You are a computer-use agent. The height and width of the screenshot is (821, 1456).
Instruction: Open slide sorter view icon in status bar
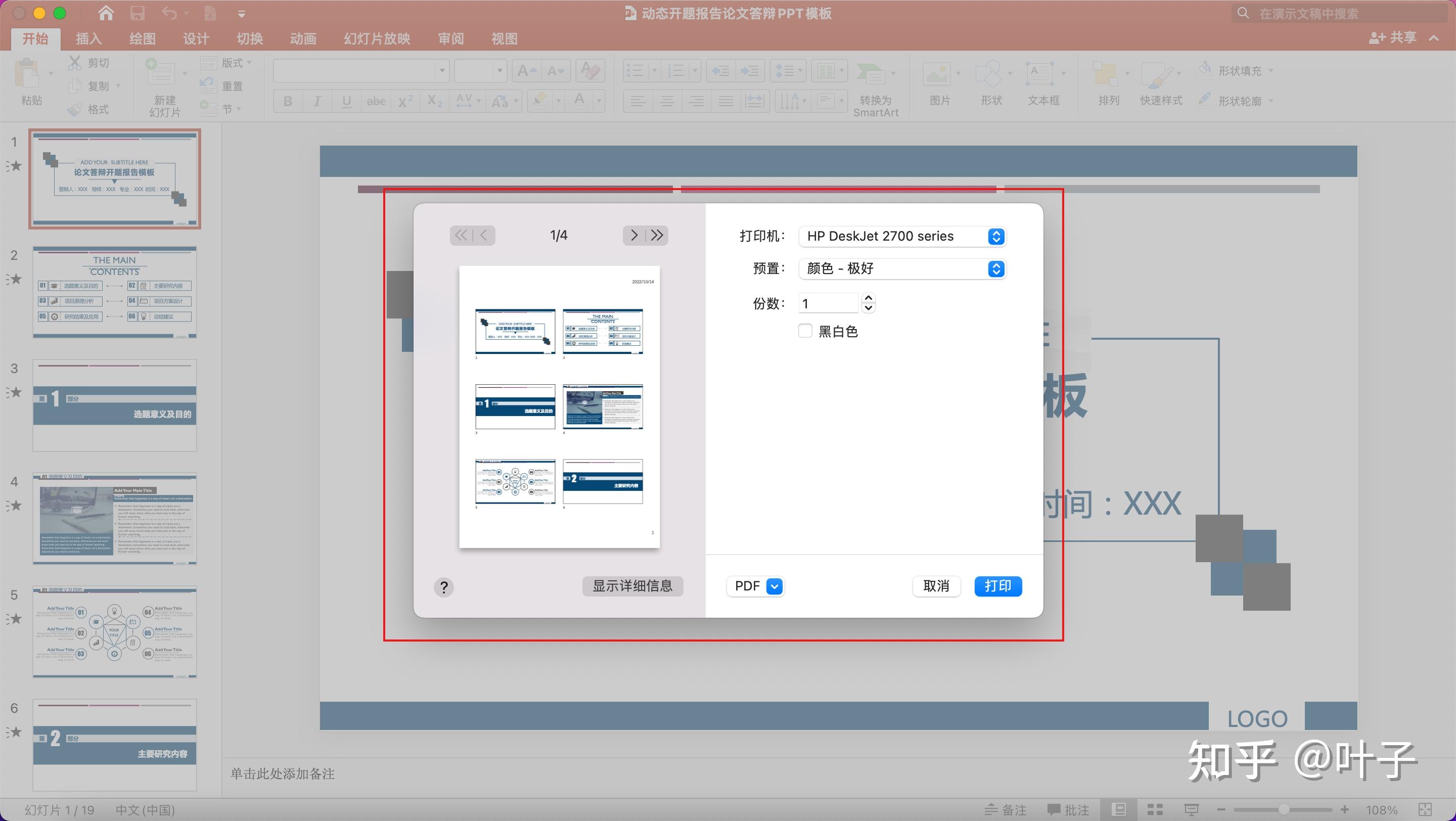(x=1155, y=809)
